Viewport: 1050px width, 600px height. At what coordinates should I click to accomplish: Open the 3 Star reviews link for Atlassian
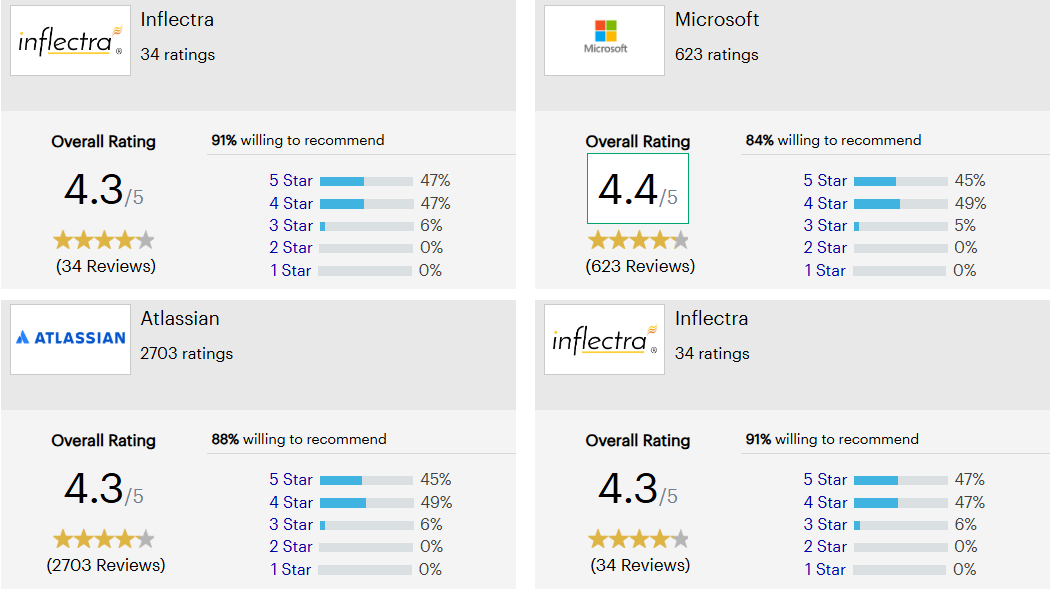pyautogui.click(x=291, y=524)
